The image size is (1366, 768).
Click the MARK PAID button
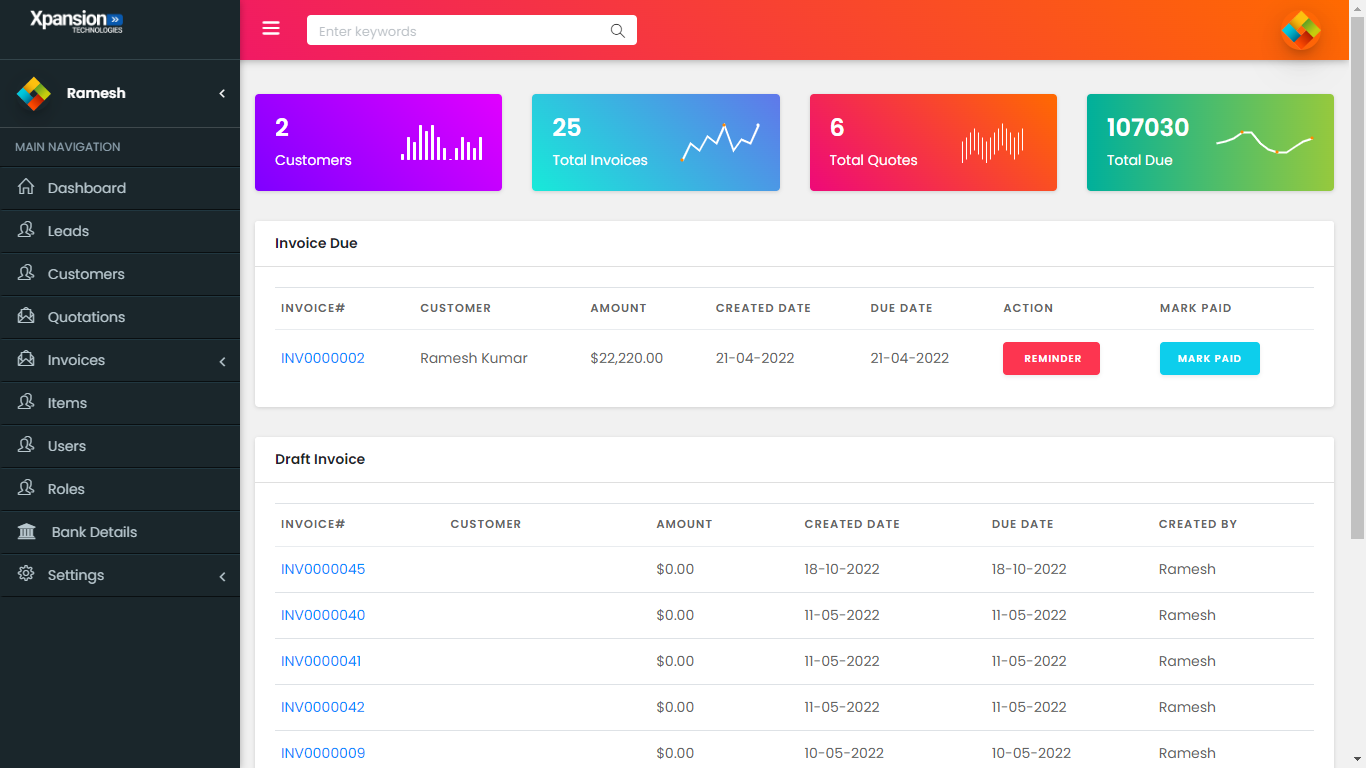coord(1209,358)
